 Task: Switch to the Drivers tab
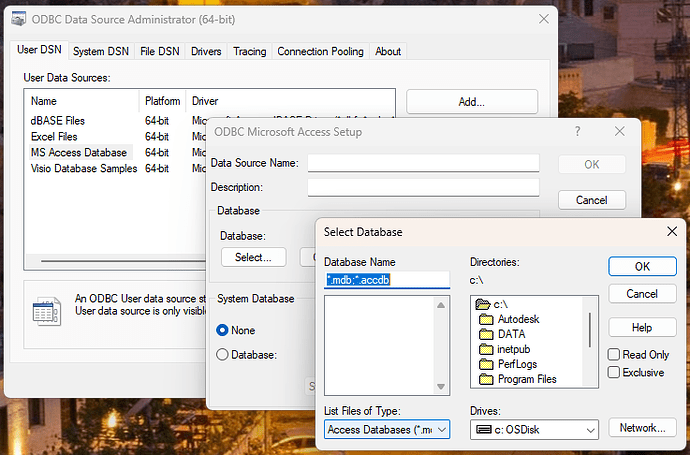tap(206, 51)
